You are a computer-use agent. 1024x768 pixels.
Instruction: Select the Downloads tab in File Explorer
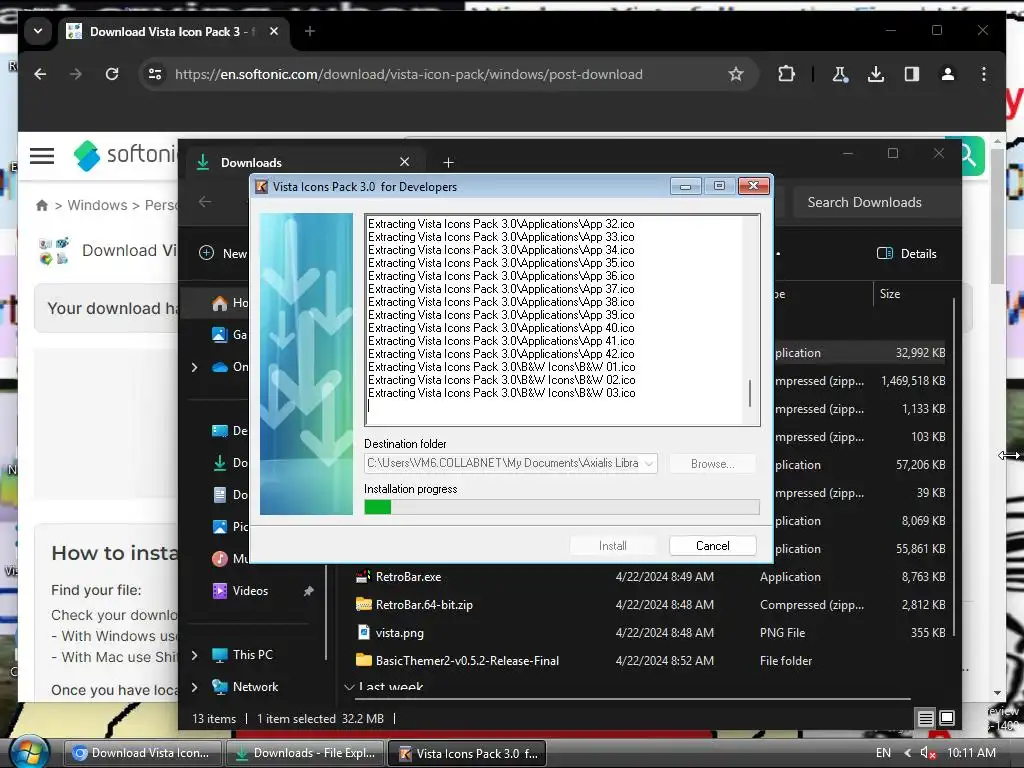pos(306,162)
